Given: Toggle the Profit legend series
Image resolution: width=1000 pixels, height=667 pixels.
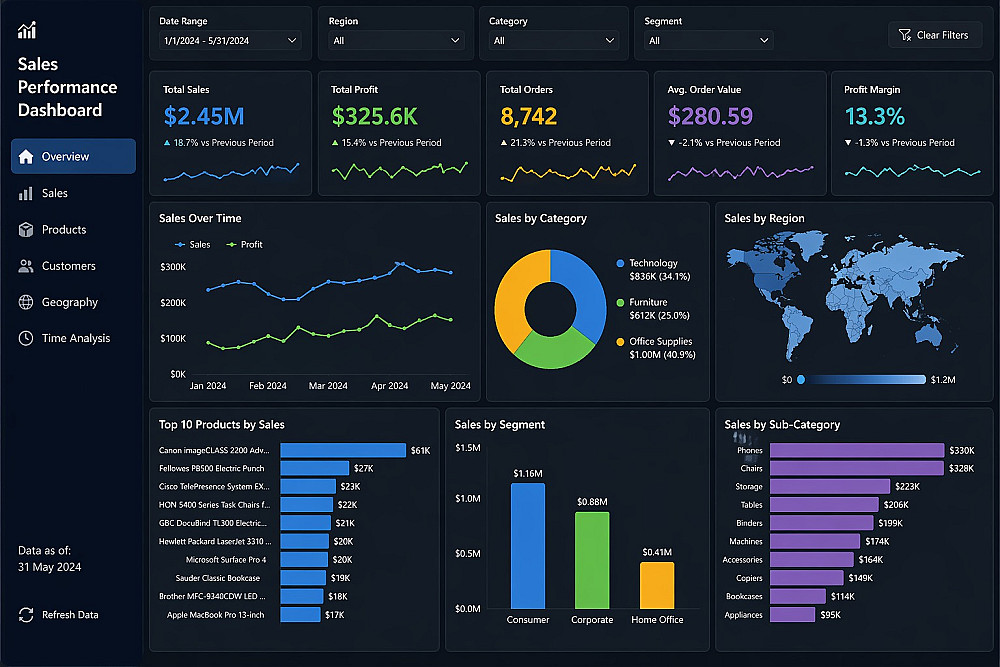Looking at the screenshot, I should [245, 244].
